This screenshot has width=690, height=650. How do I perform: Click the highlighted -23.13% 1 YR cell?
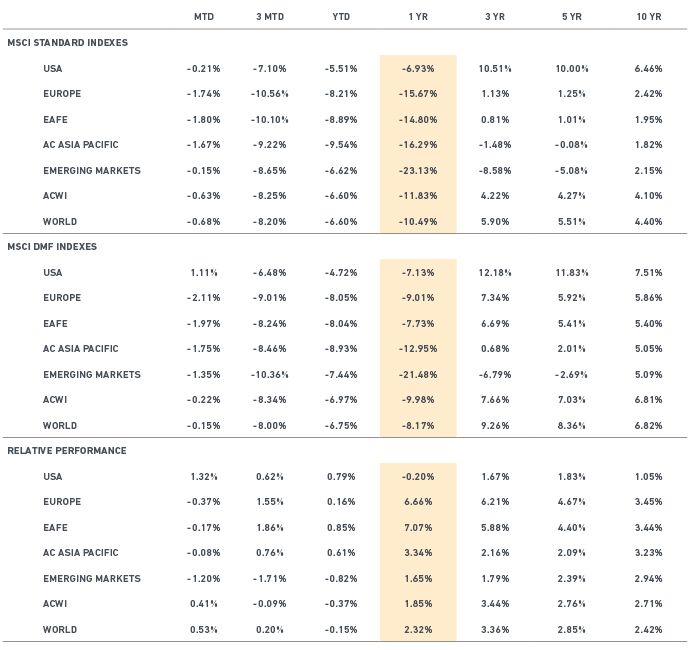pos(418,170)
